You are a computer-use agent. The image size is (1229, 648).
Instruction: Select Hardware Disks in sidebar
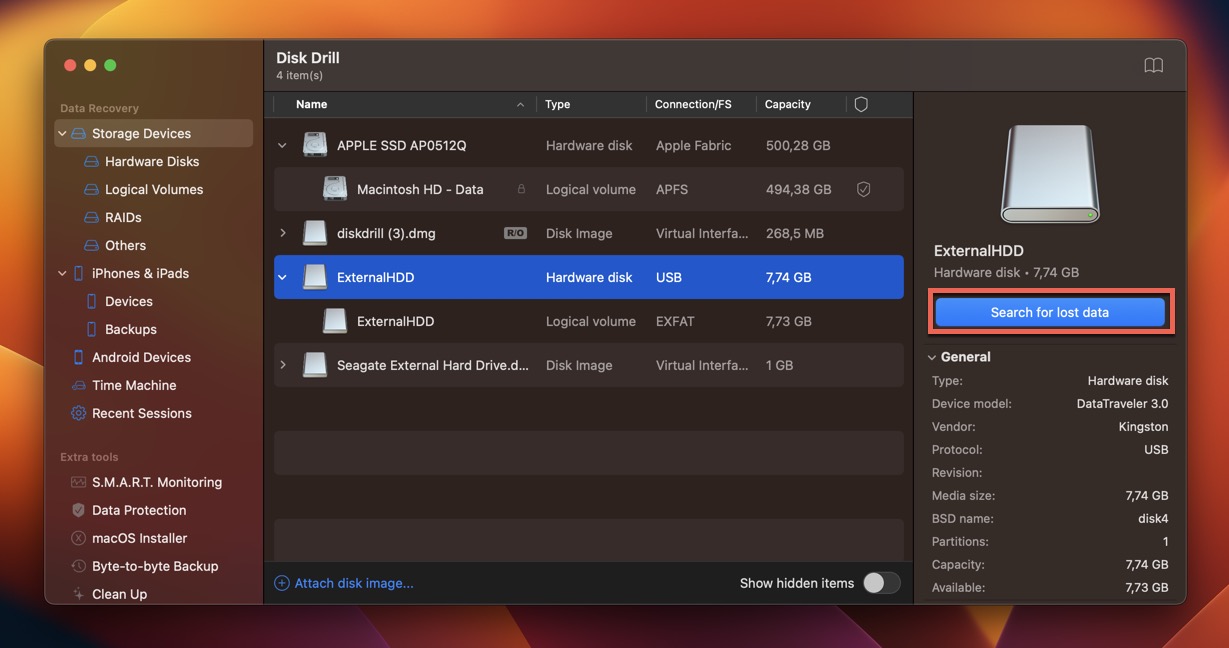151,161
